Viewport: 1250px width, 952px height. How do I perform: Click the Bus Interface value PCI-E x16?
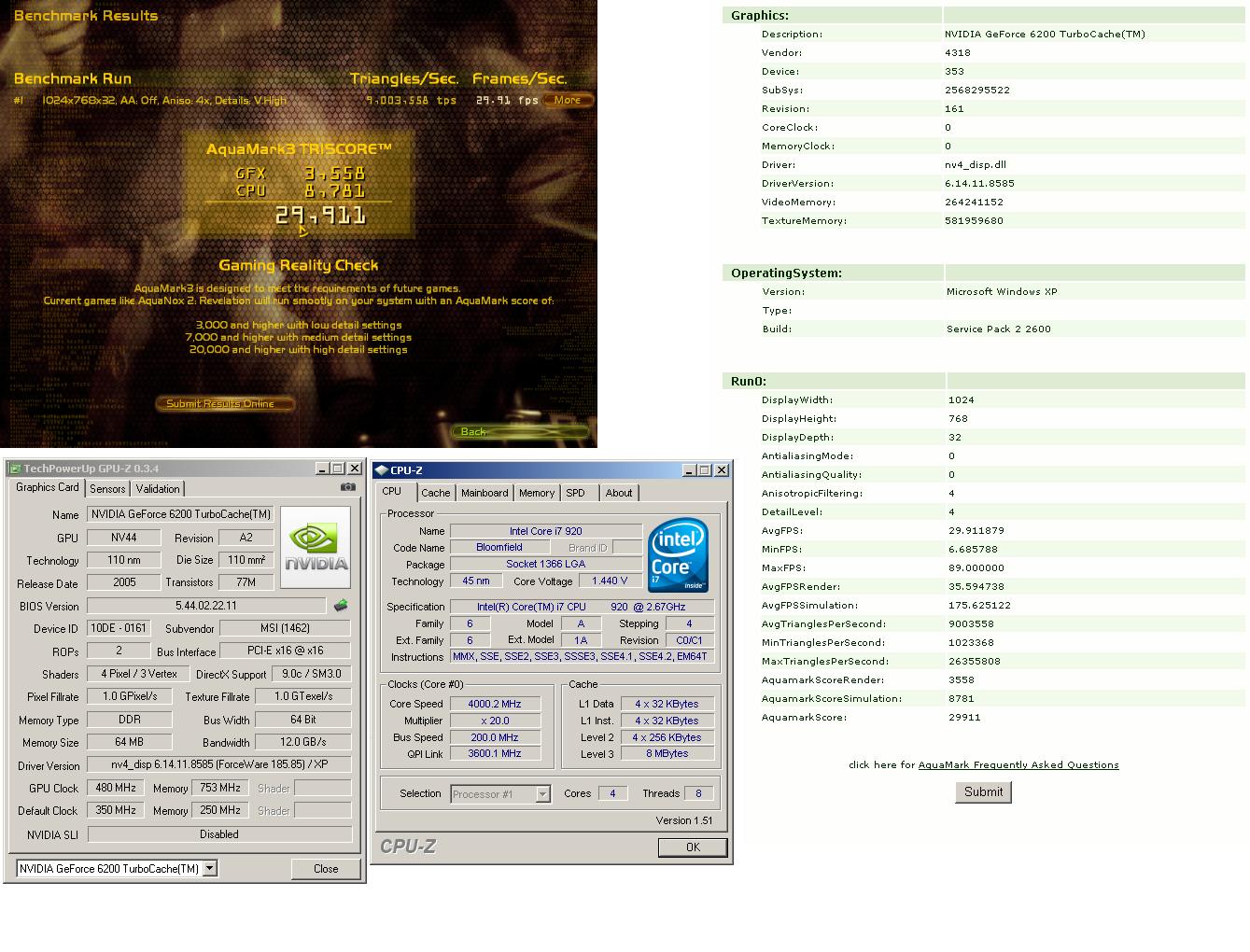(286, 651)
